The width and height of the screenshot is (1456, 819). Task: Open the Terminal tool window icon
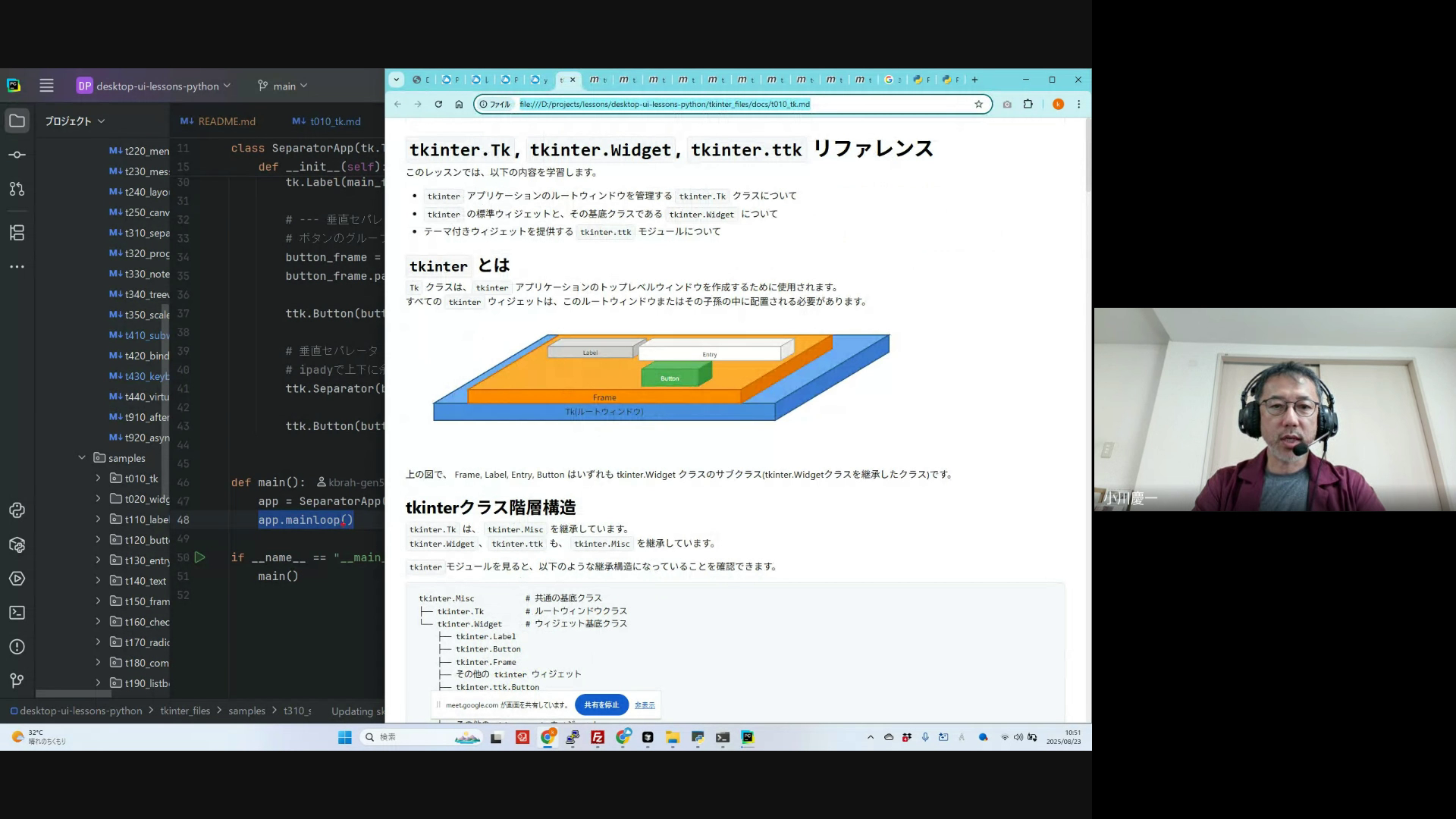(x=17, y=613)
